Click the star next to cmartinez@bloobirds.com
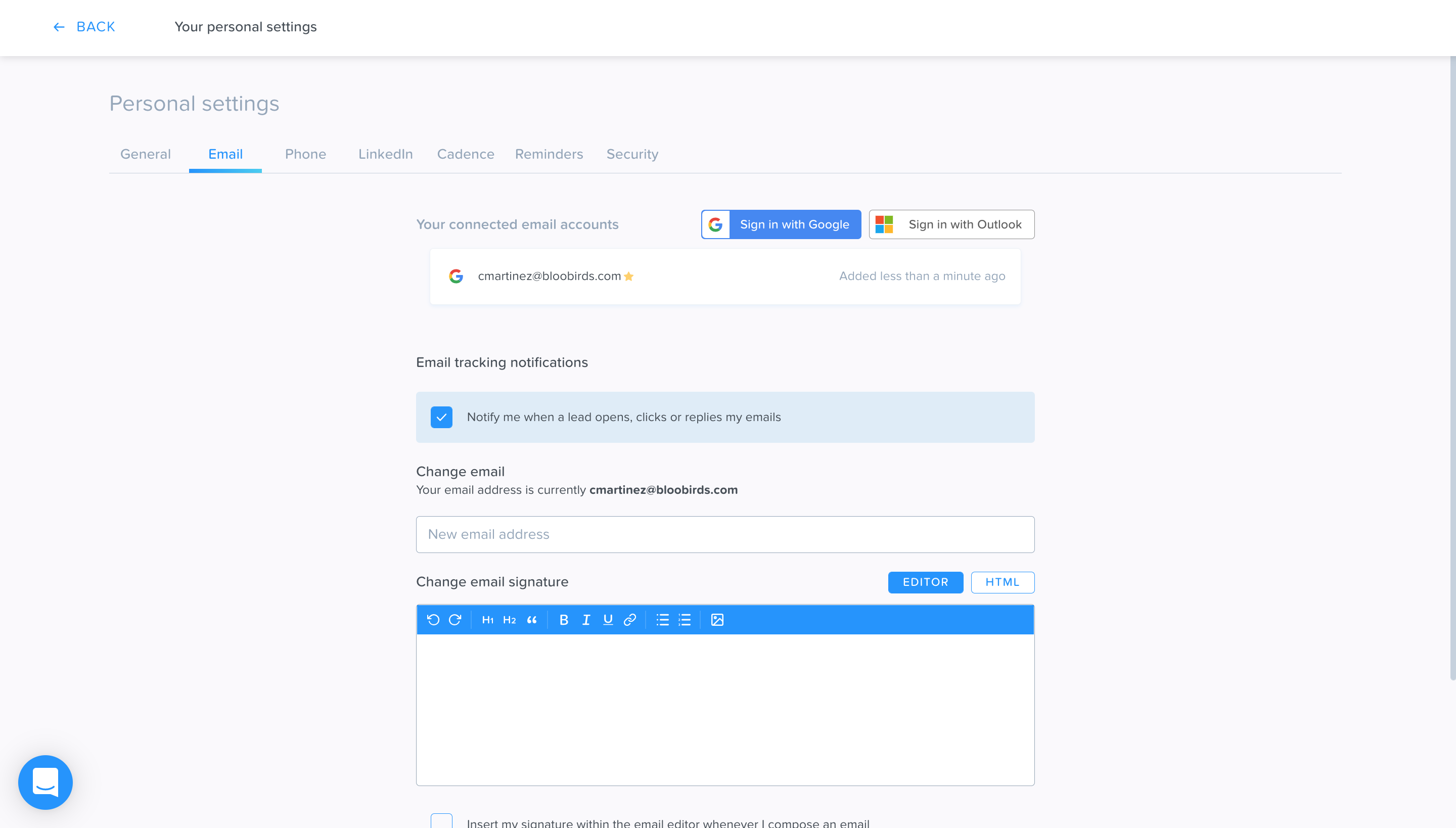Image resolution: width=1456 pixels, height=828 pixels. point(628,277)
